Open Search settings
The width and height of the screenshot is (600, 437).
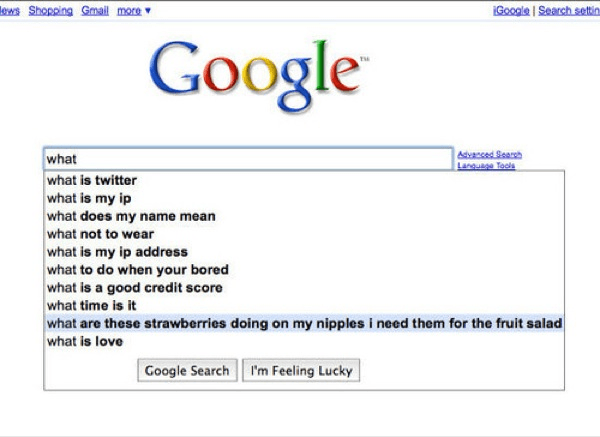[569, 11]
